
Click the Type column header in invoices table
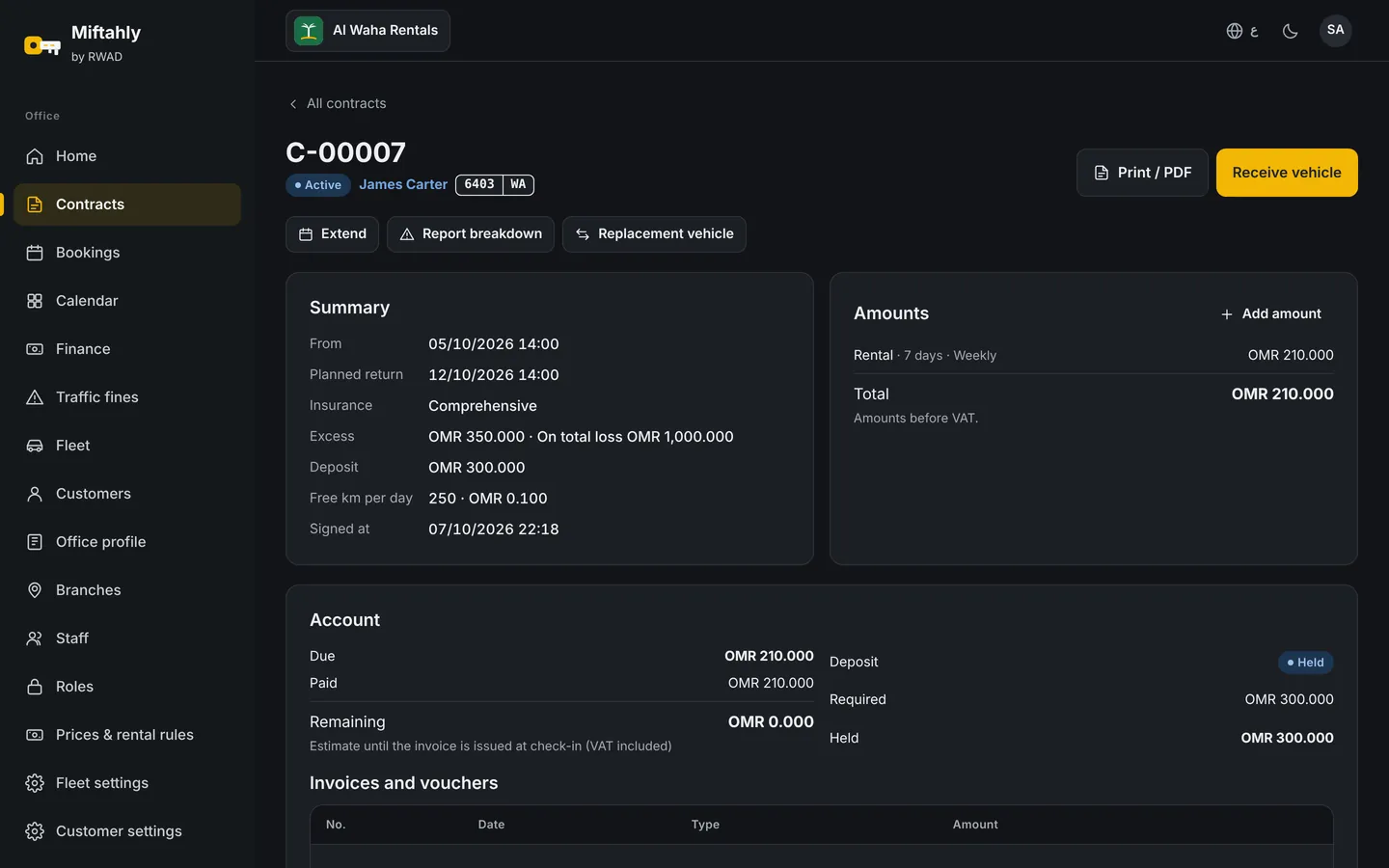[705, 825]
